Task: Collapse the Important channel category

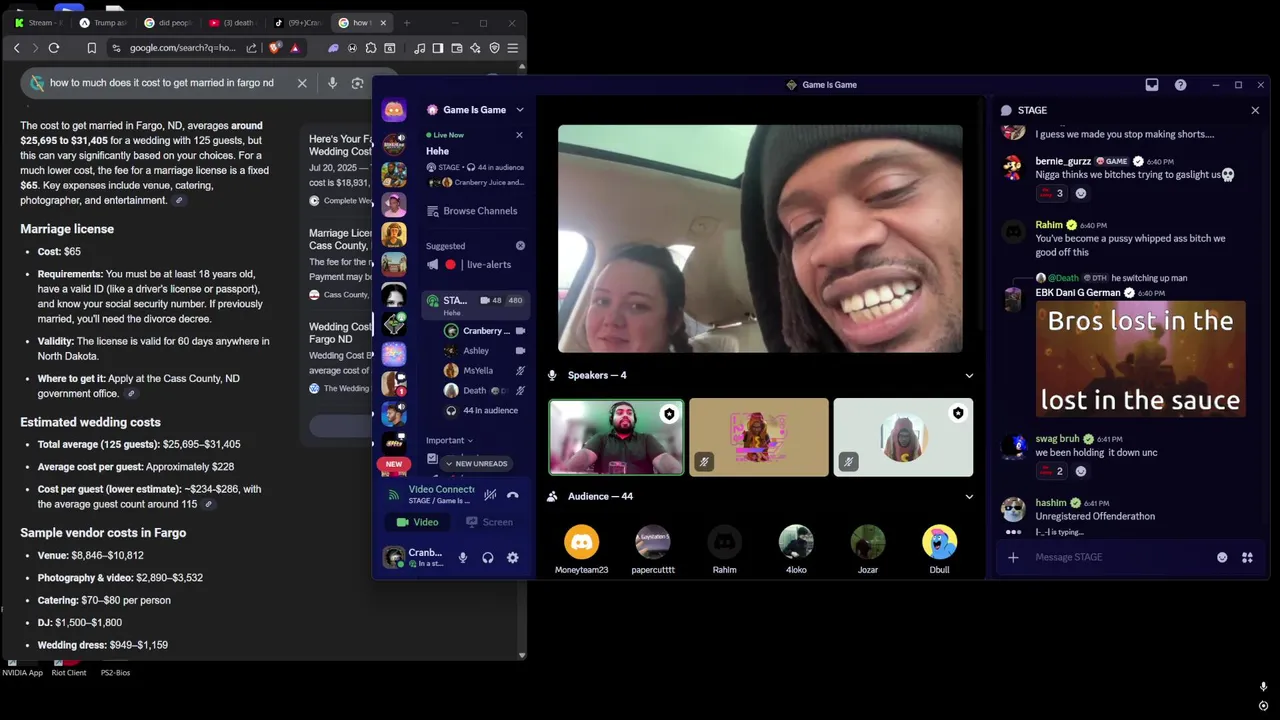Action: click(449, 440)
